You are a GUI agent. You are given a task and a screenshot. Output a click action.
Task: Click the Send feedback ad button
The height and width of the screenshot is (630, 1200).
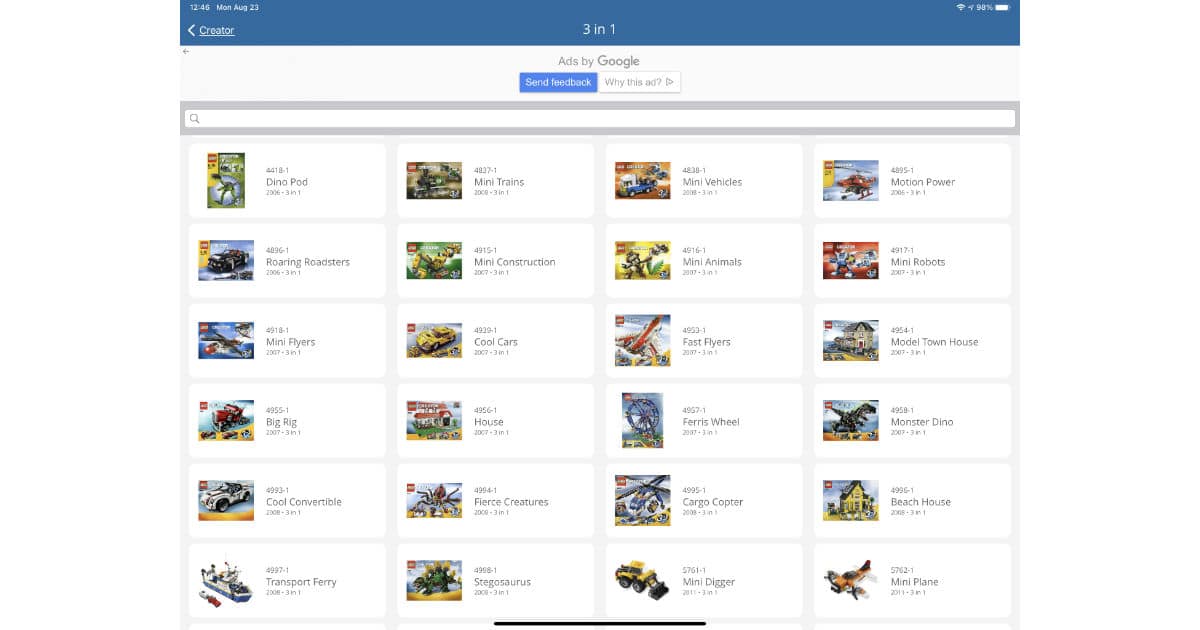coord(558,82)
